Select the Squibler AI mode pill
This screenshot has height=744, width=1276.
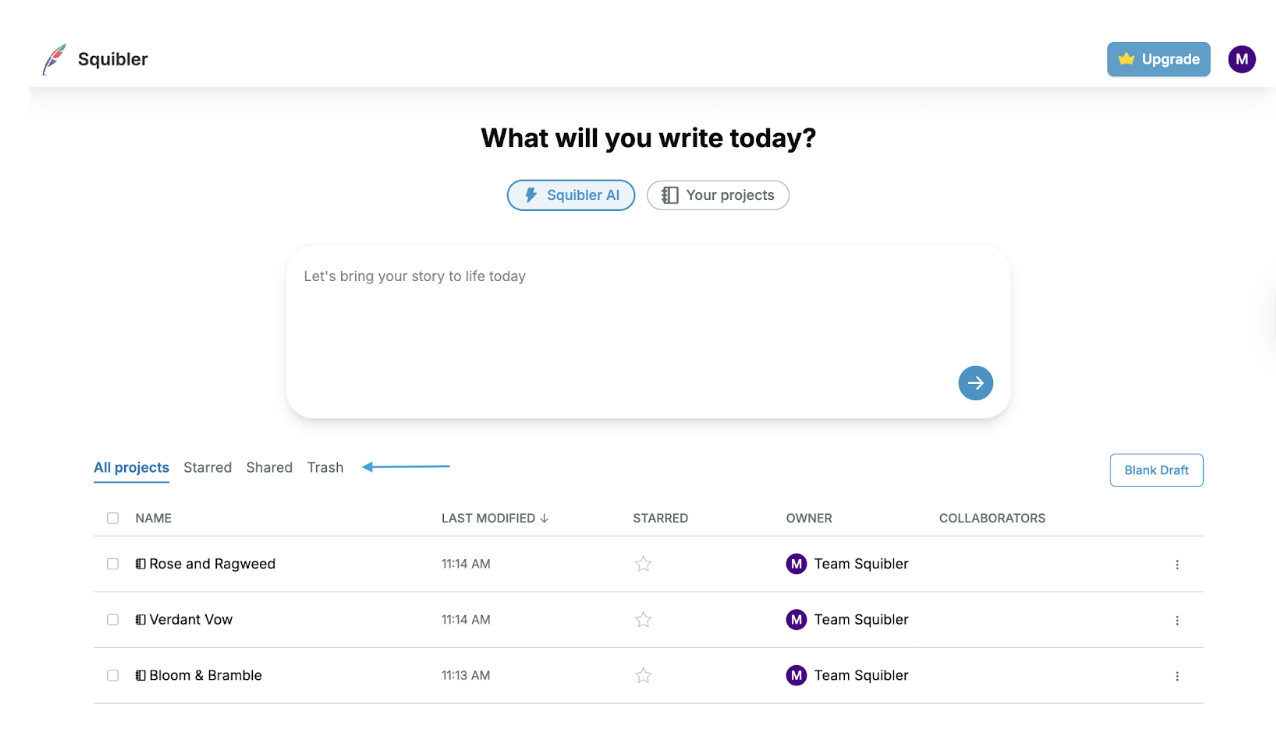571,195
